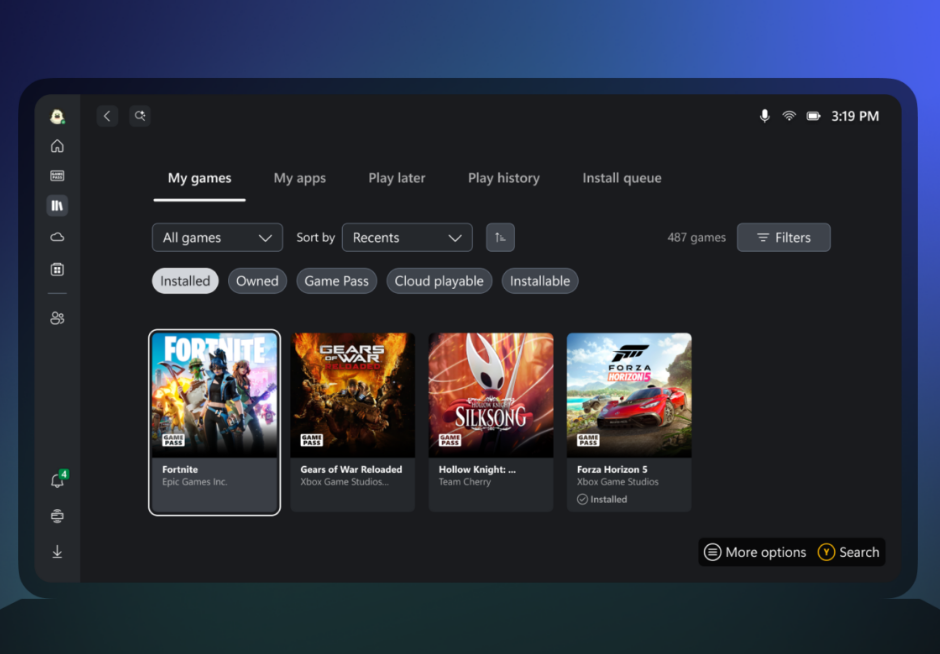
Task: Open the print-like device icon above downloads
Action: [x=57, y=516]
